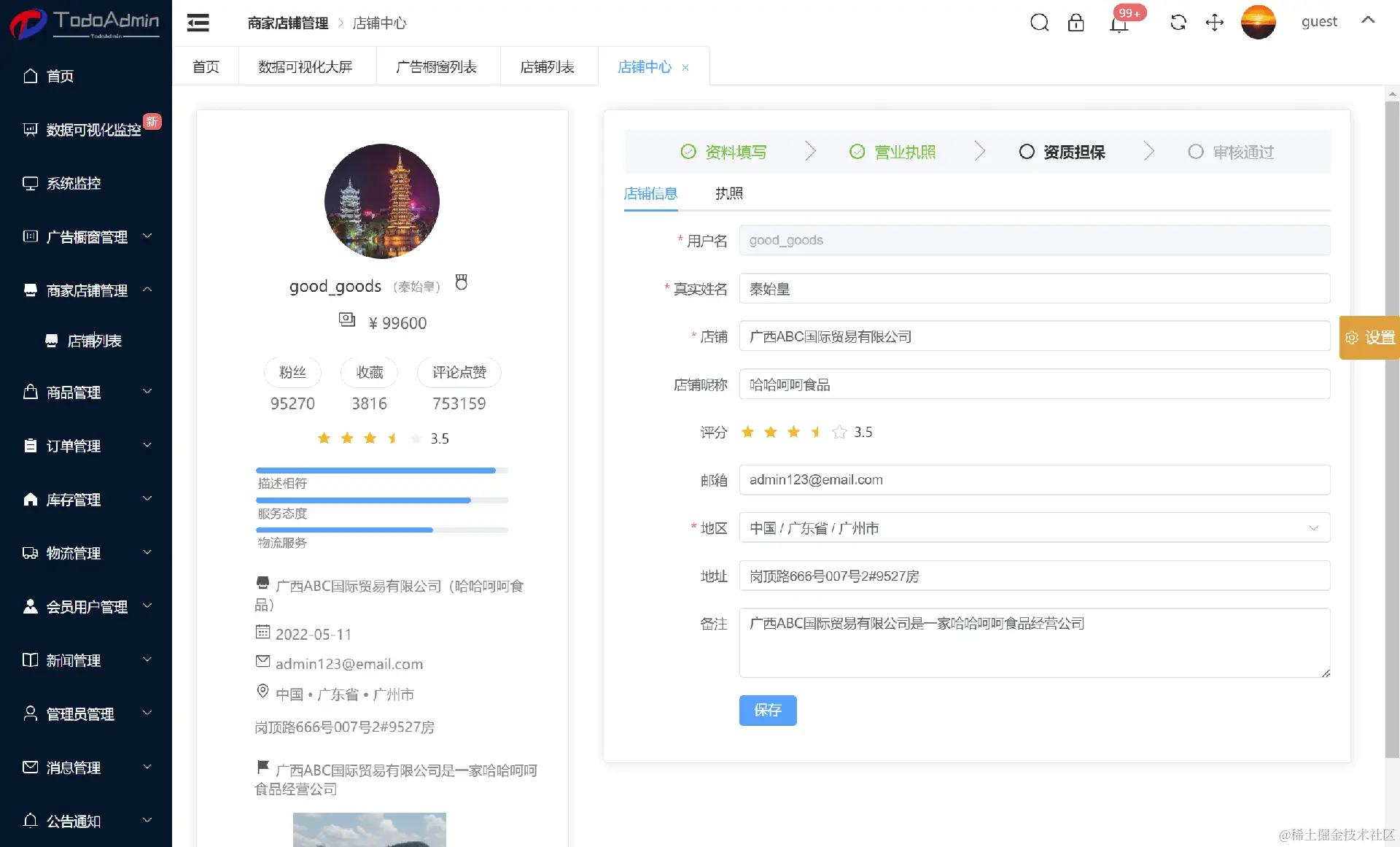Click the 资质担保 step circle
1400x847 pixels.
1026,152
